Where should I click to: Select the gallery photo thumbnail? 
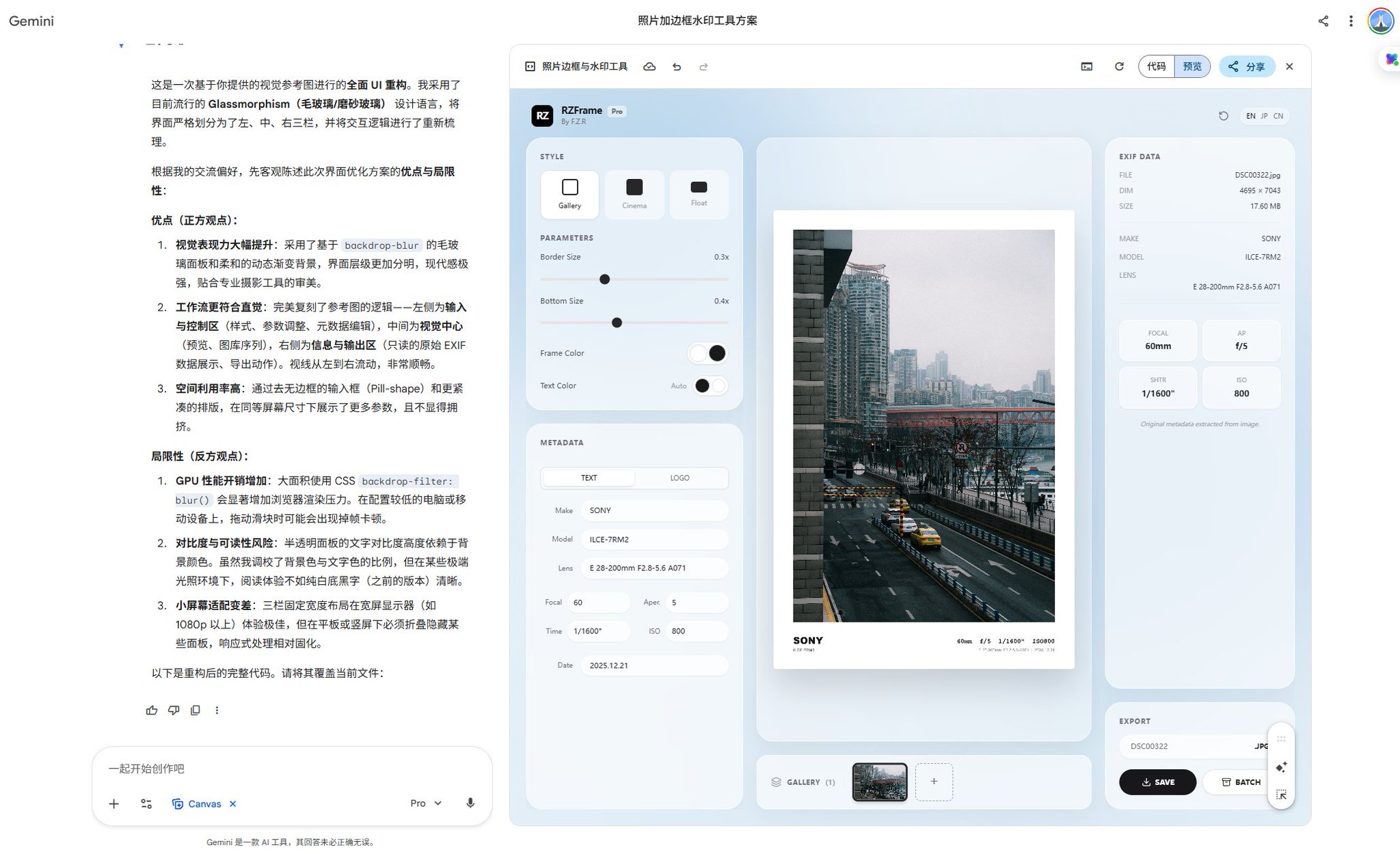tap(880, 782)
